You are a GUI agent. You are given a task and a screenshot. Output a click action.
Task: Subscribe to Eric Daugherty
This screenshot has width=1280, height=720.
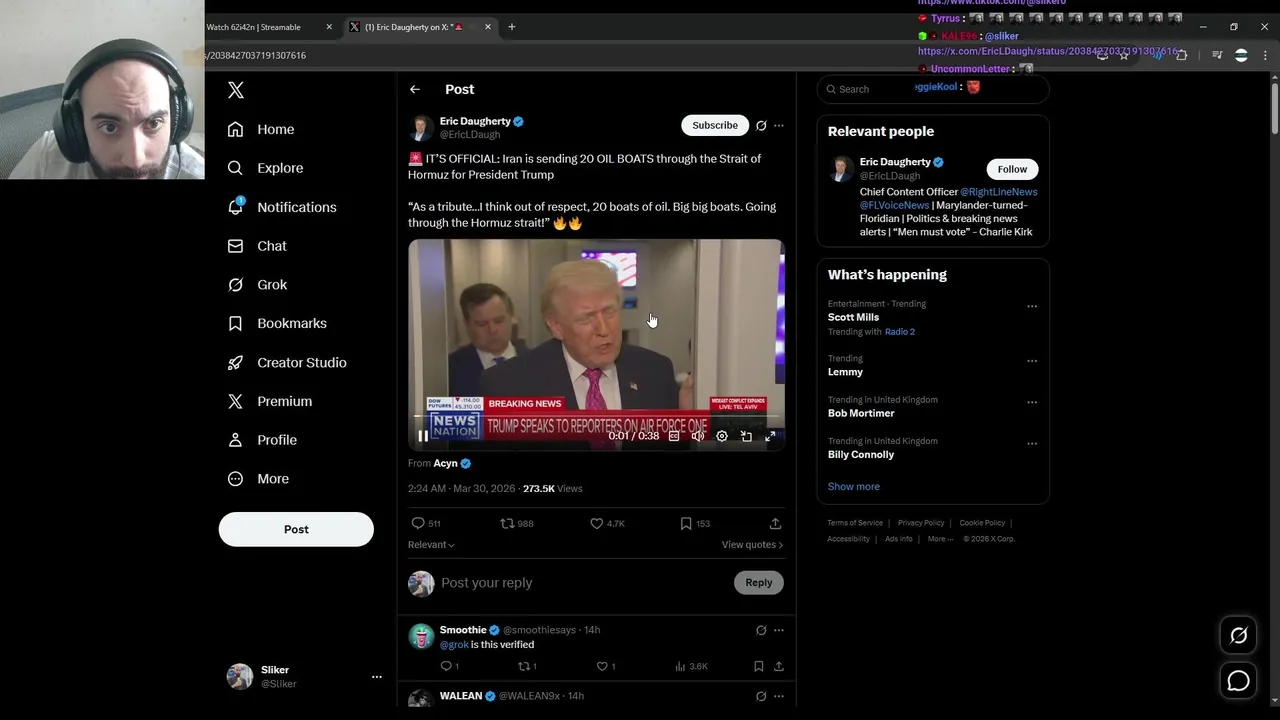tap(715, 125)
